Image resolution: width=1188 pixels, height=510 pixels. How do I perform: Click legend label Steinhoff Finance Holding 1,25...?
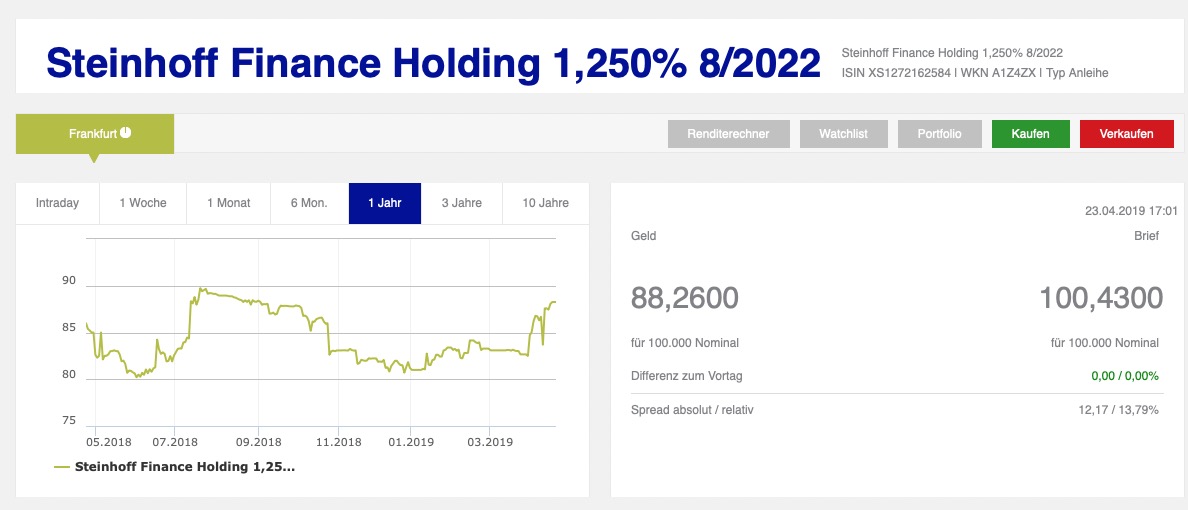pyautogui.click(x=185, y=467)
